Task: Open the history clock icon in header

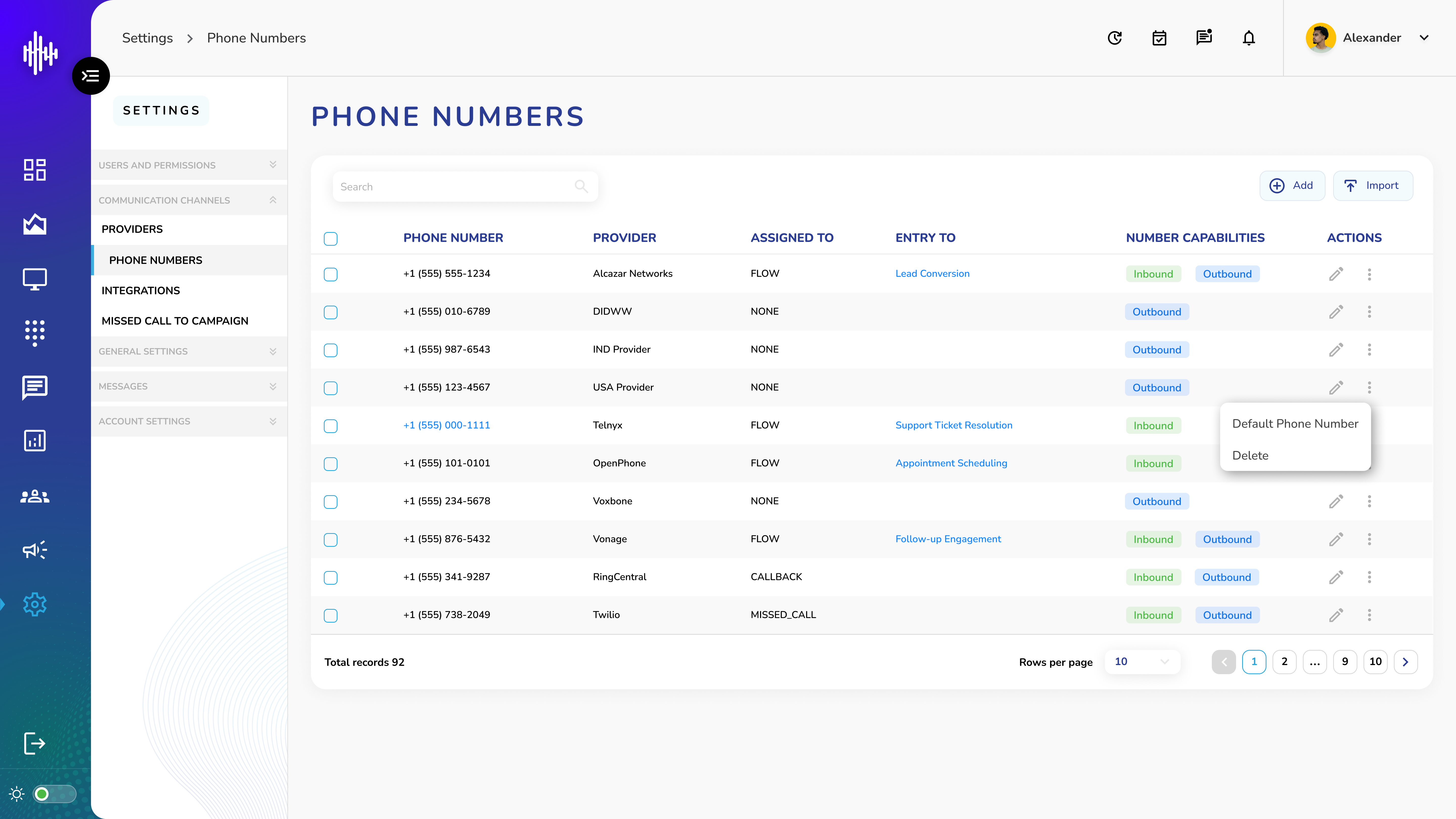Action: point(1114,38)
